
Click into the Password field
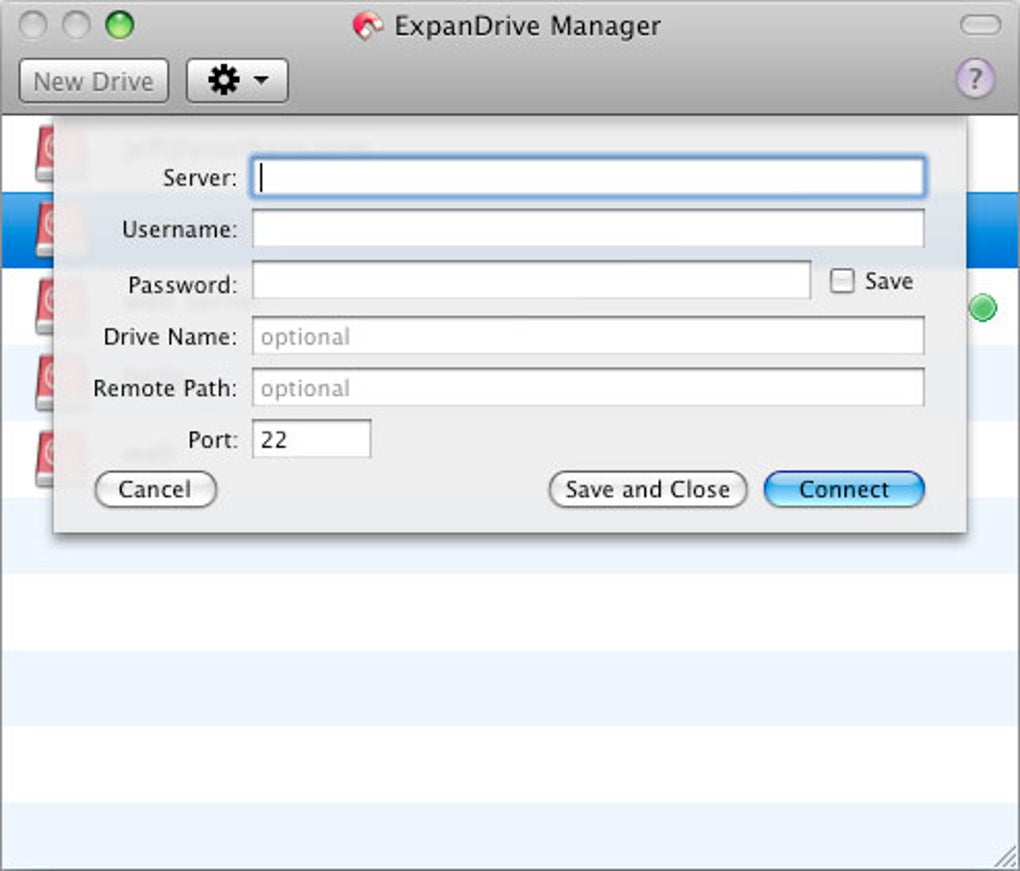coord(531,280)
